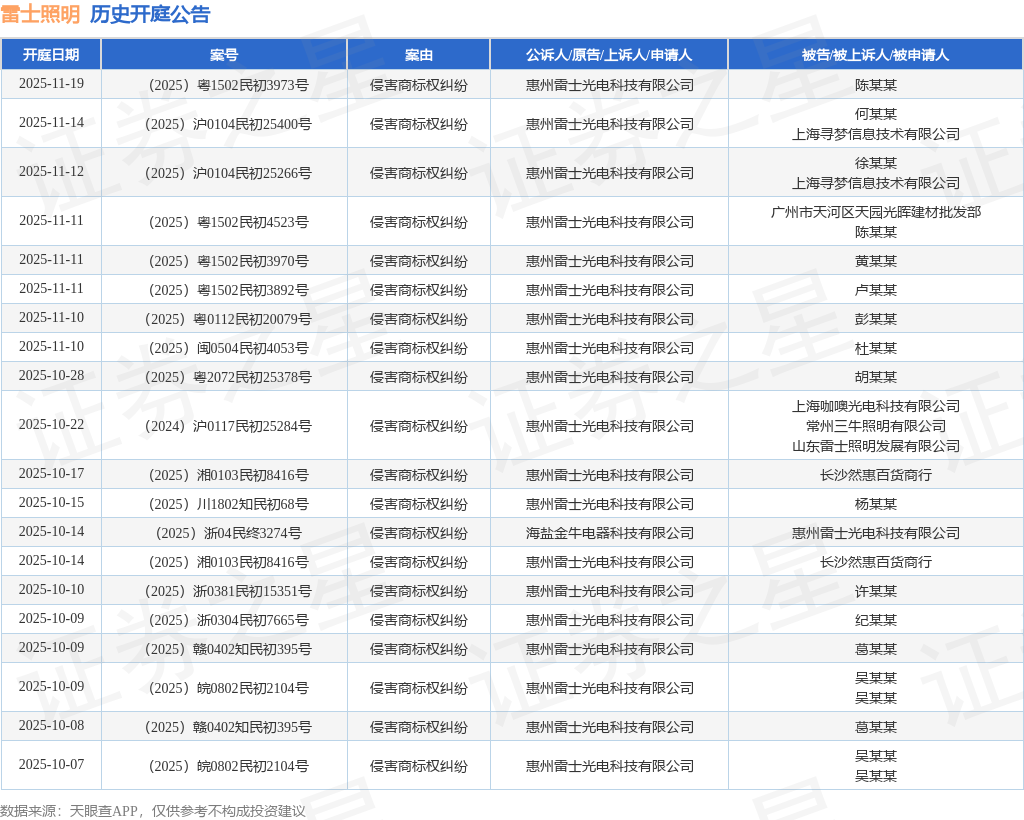Click defendant 许某某

pyautogui.click(x=876, y=591)
